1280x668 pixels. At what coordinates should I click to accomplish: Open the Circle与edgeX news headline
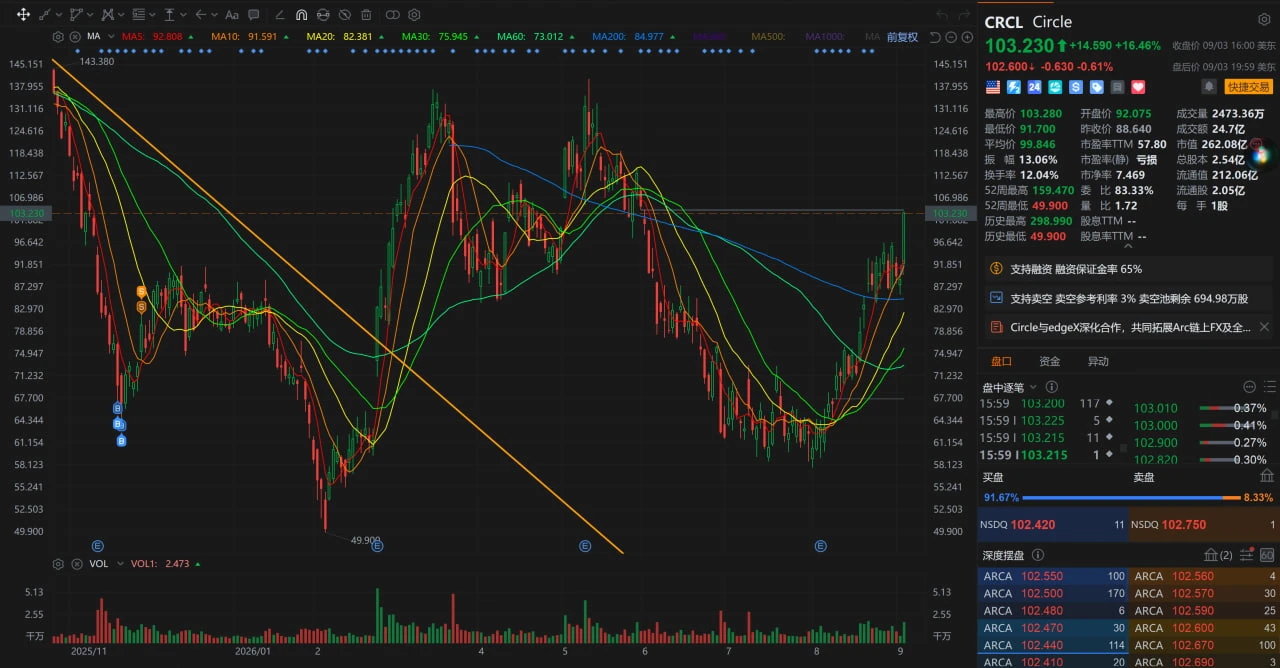click(x=1130, y=327)
